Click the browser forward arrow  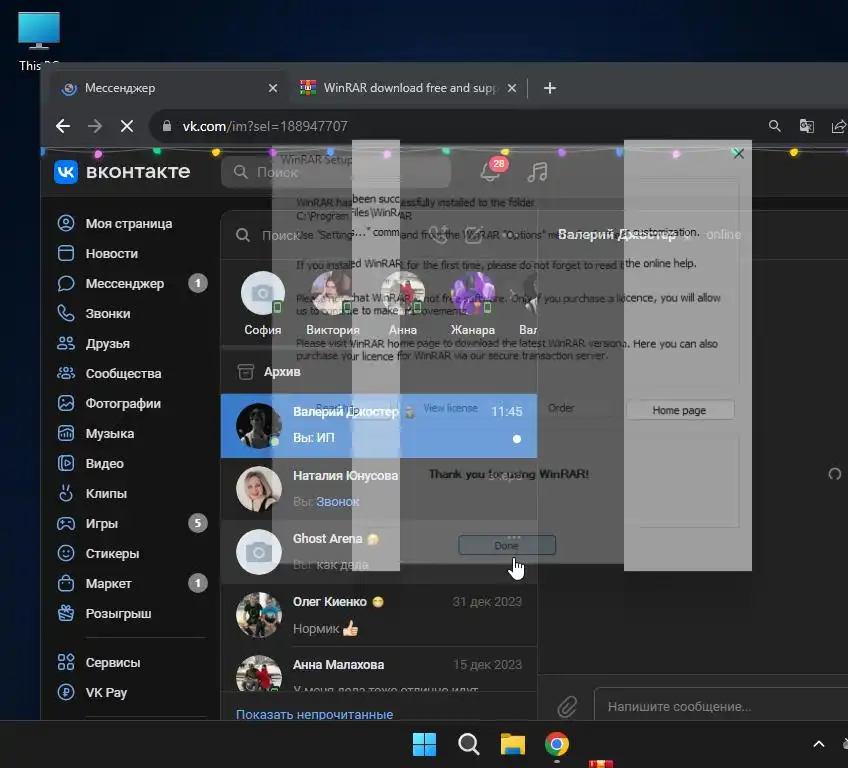(x=95, y=126)
